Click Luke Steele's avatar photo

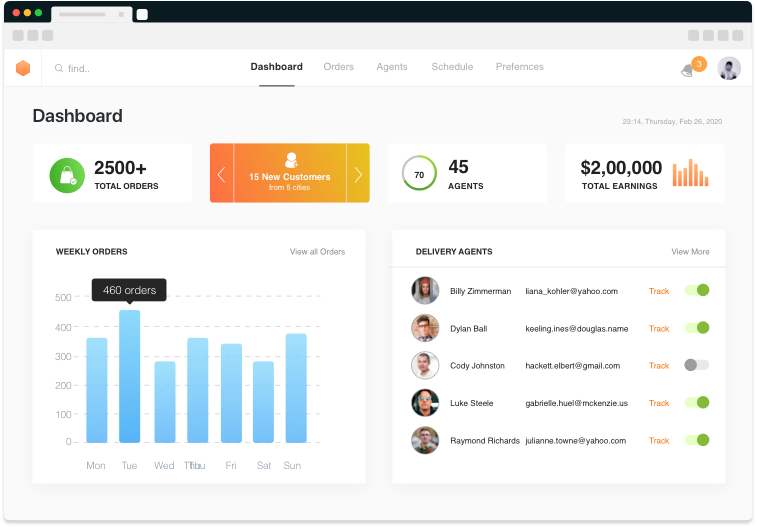[x=425, y=403]
